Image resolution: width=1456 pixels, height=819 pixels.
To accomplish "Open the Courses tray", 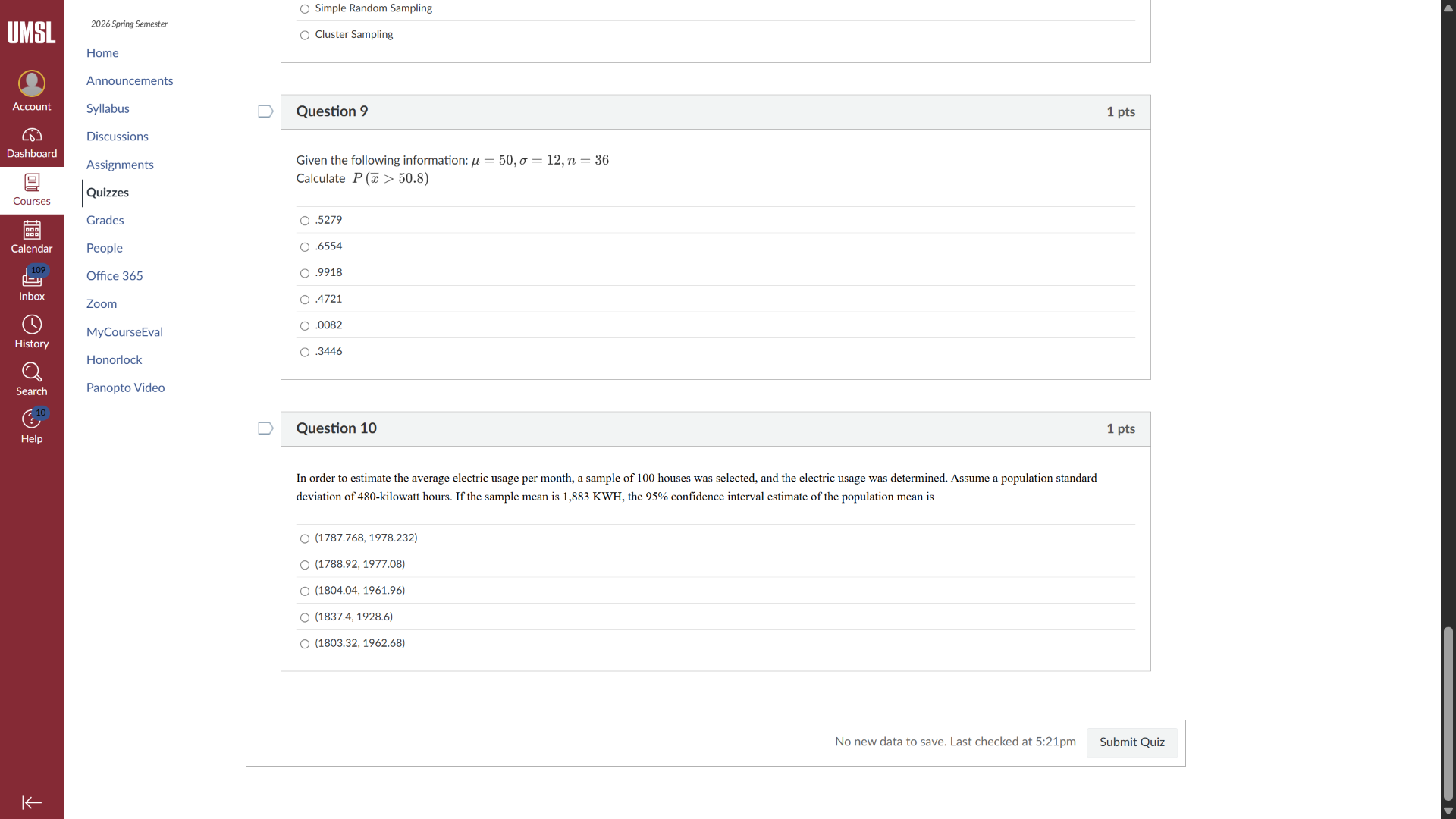I will tap(32, 189).
